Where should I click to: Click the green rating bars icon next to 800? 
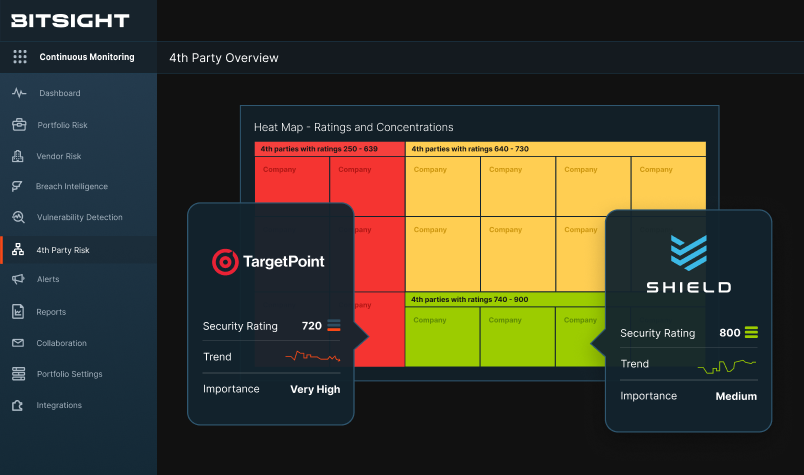(751, 332)
